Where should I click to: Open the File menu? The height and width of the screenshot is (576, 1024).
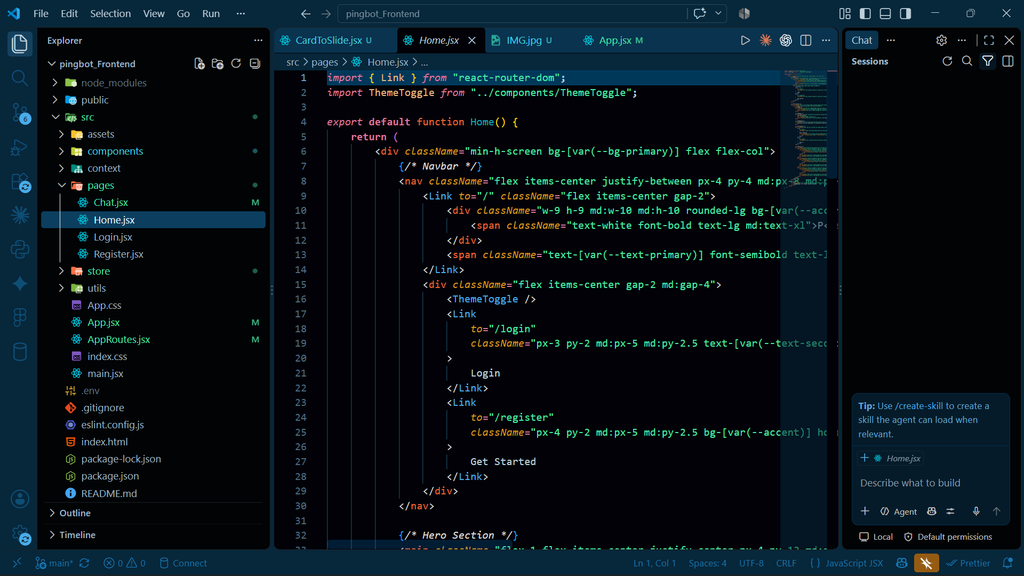click(x=40, y=13)
